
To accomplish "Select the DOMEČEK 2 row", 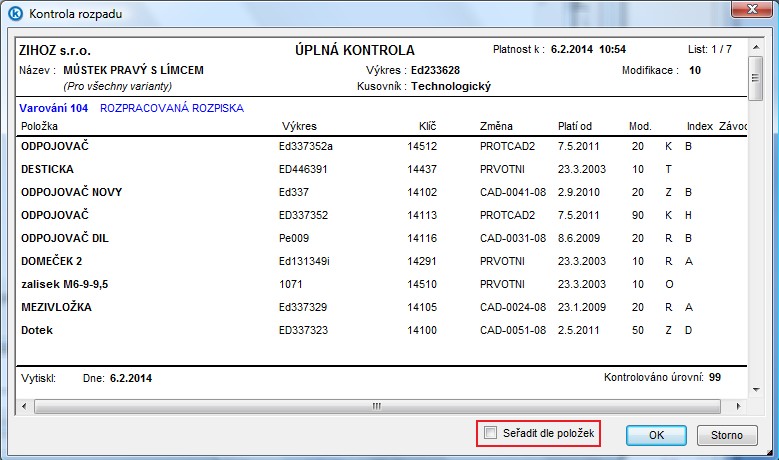I will [382, 261].
